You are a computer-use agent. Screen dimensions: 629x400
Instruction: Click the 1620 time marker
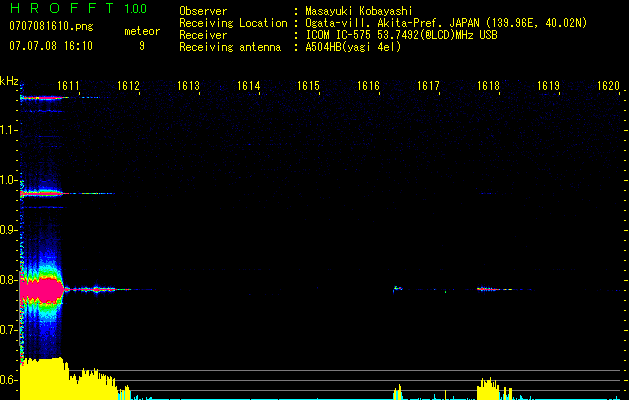coord(608,85)
